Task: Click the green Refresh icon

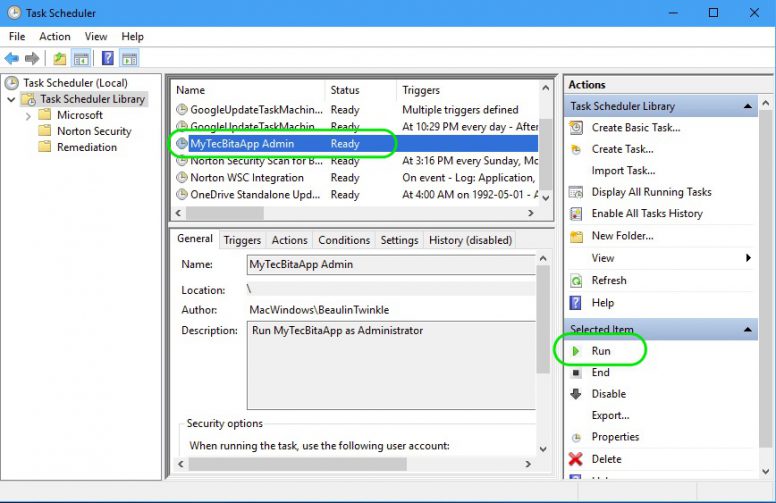Action: click(576, 281)
